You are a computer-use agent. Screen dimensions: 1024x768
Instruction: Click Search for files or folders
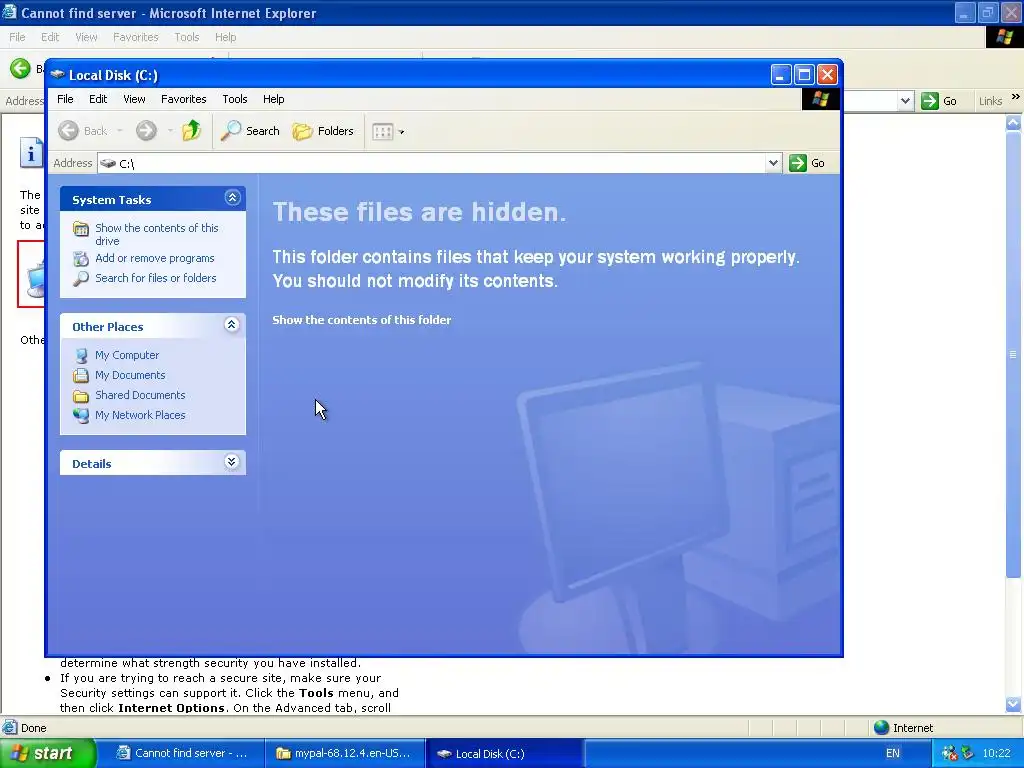(x=155, y=278)
